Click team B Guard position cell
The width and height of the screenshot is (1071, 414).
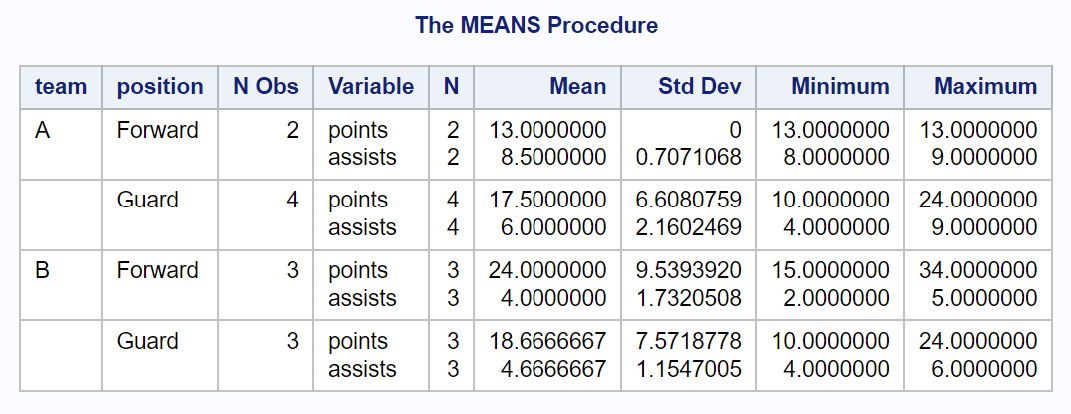[148, 340]
